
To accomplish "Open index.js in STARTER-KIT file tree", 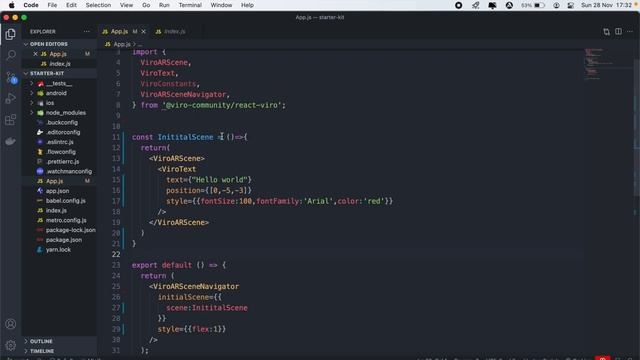I will coord(60,211).
